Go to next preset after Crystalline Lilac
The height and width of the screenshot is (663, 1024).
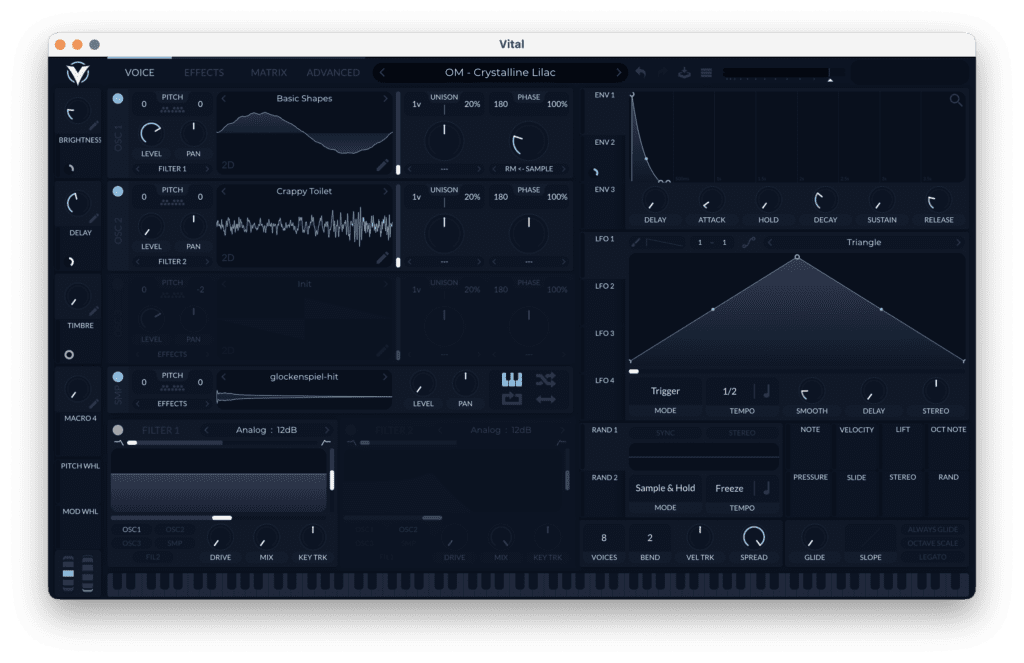(620, 73)
